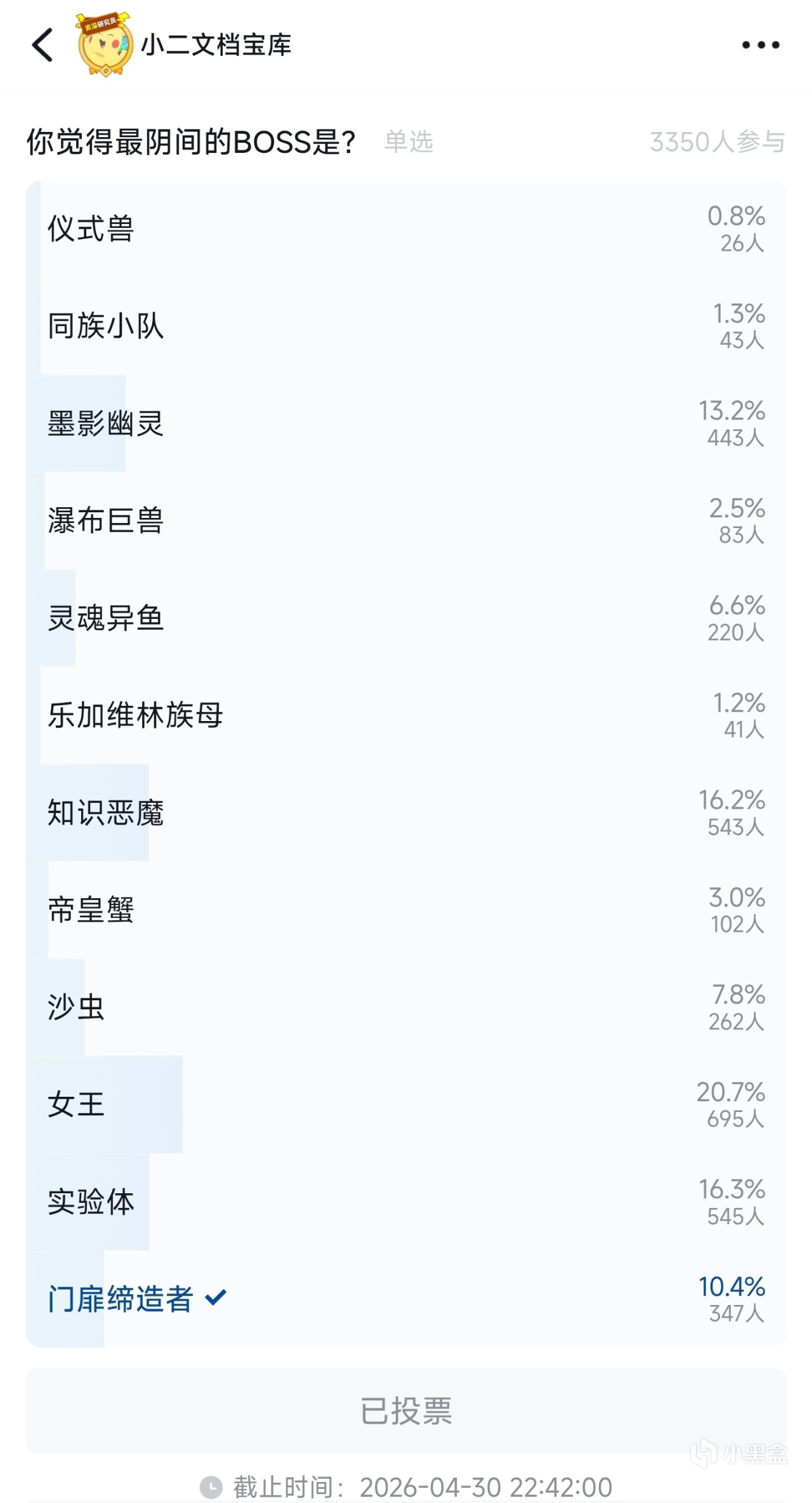
Task: Select the 知识恶魔 poll option
Action: pos(406,812)
